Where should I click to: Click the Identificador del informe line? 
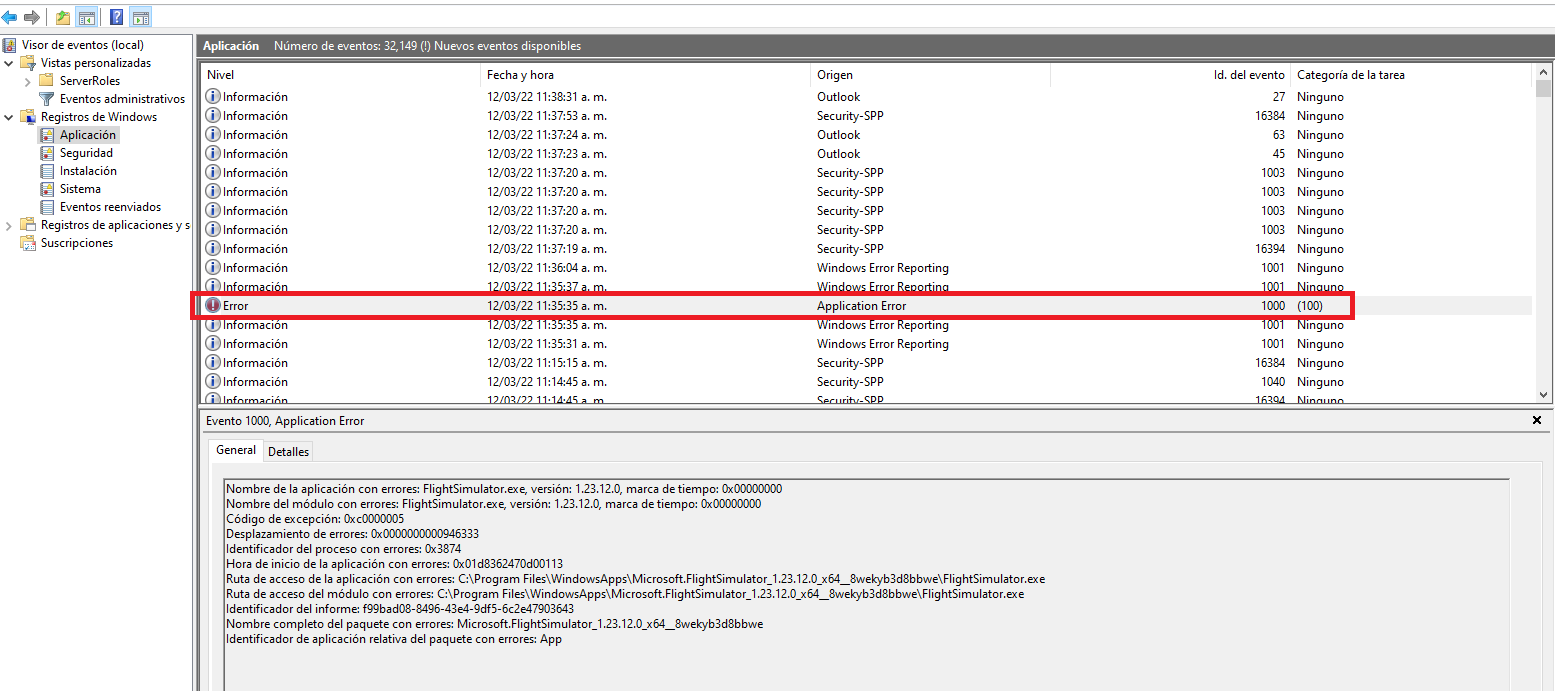pyautogui.click(x=400, y=609)
